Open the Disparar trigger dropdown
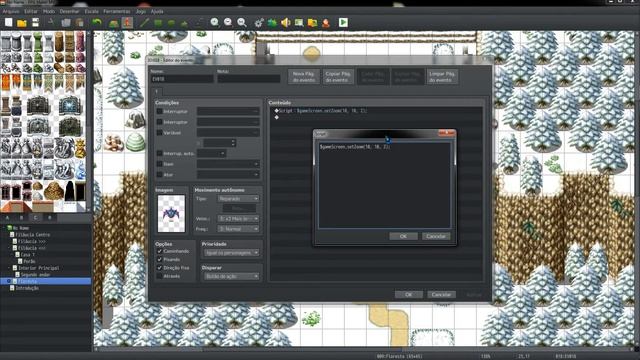Screen dimensions: 640x360 point(231,276)
